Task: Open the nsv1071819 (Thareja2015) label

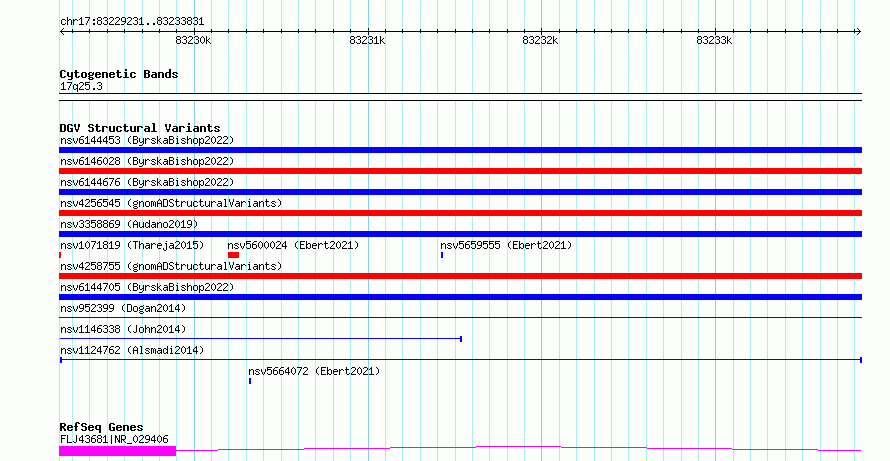Action: tap(132, 245)
